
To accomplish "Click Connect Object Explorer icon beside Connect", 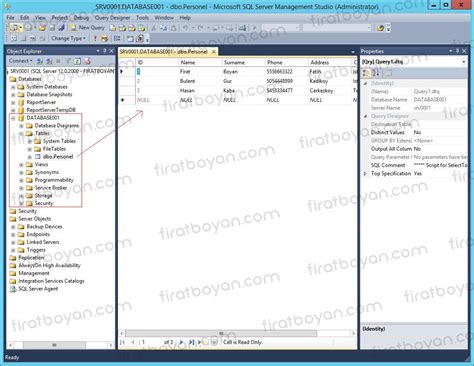I will pyautogui.click(x=40, y=61).
